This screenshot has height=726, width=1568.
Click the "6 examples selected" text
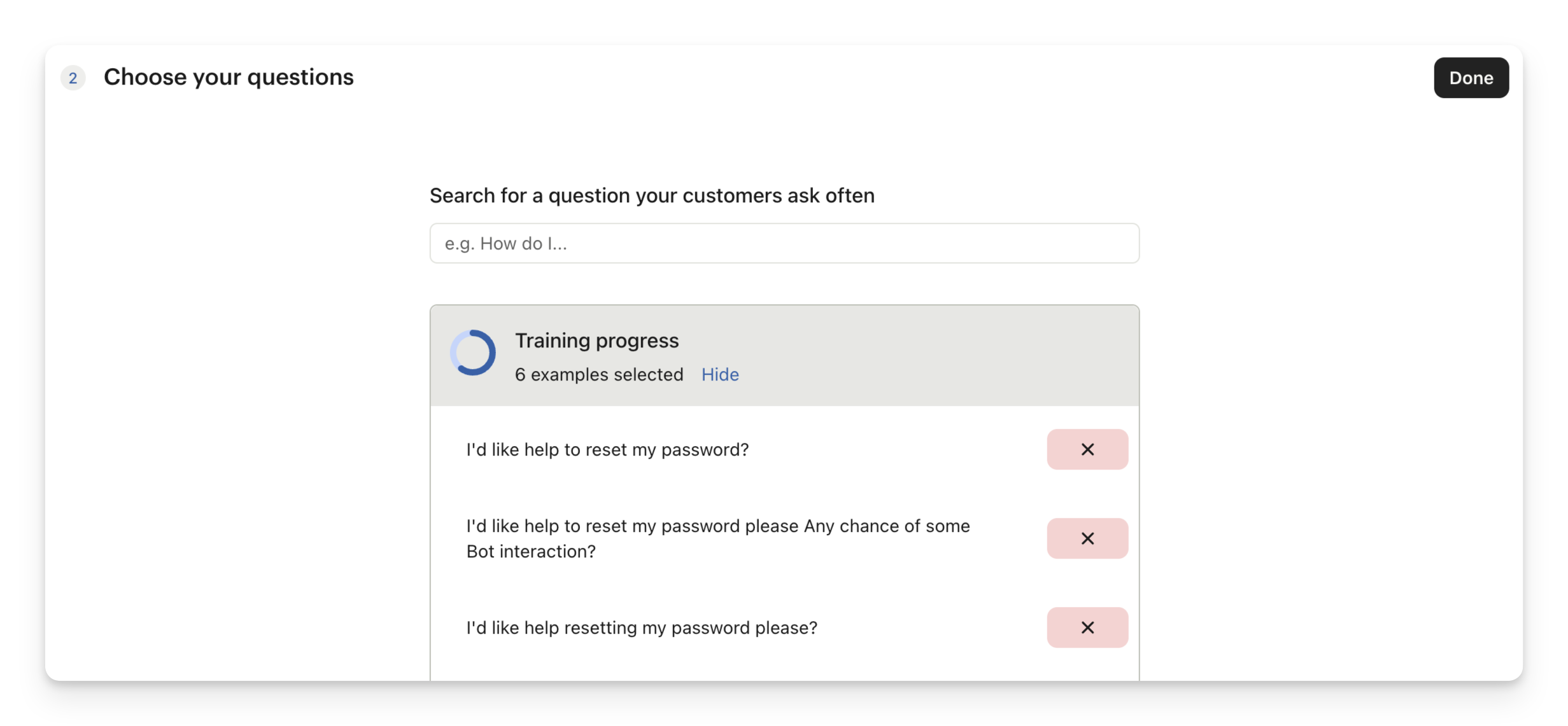tap(598, 375)
